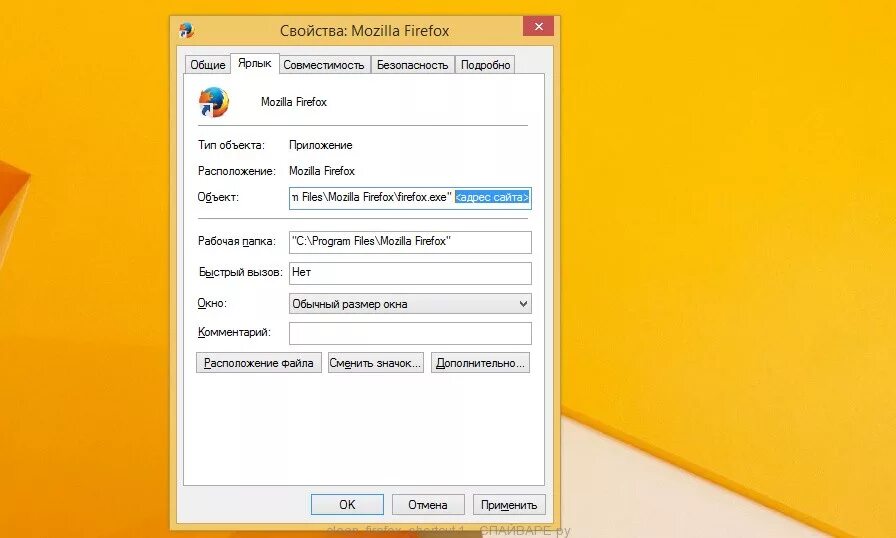Confirm with the OK button
This screenshot has width=896, height=538.
click(347, 505)
